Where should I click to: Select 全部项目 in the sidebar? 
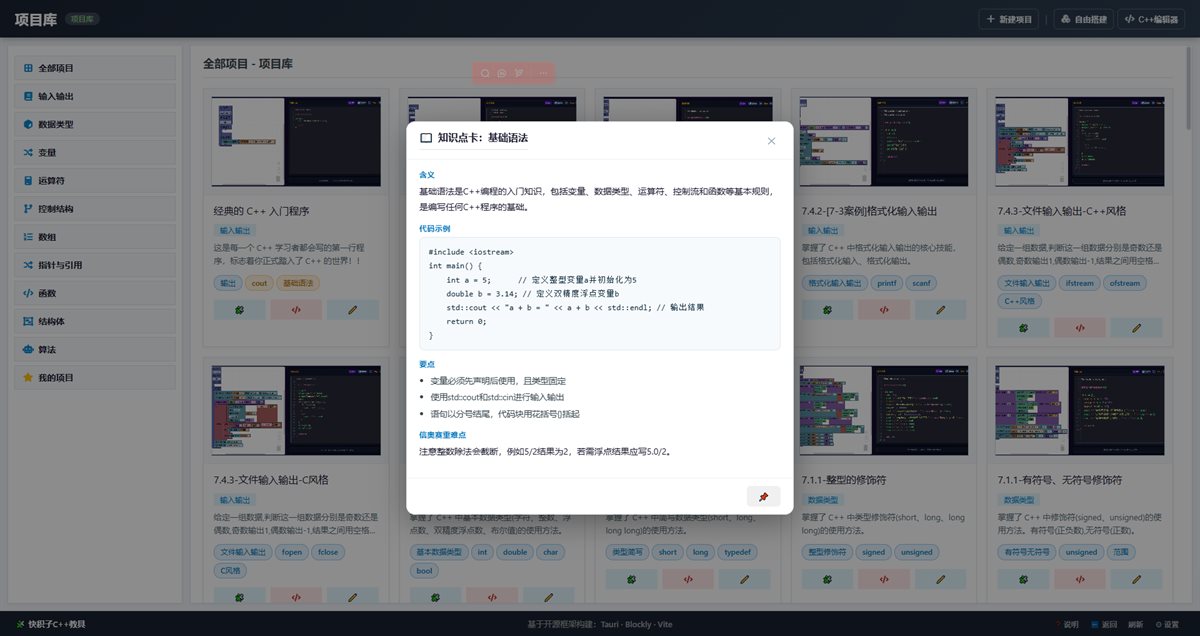tap(95, 68)
